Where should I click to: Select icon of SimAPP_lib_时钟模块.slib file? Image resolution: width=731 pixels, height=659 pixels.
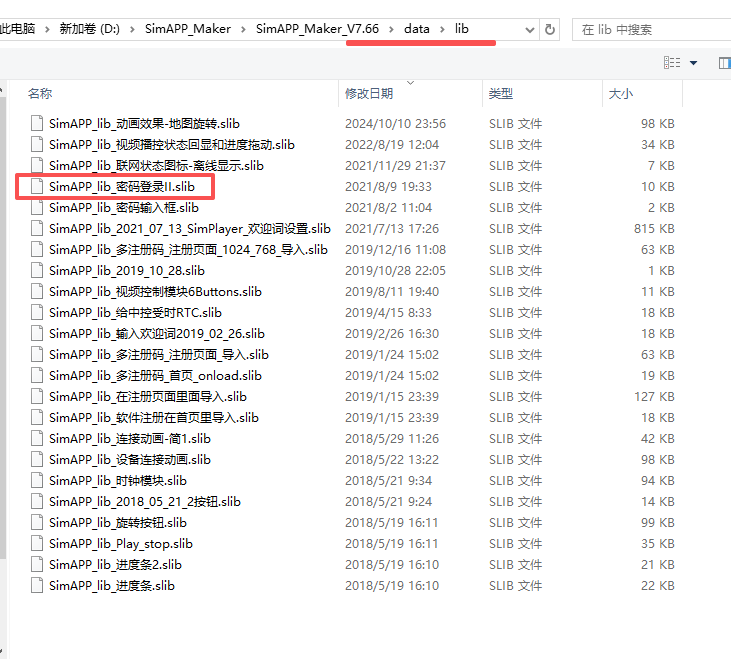38,481
